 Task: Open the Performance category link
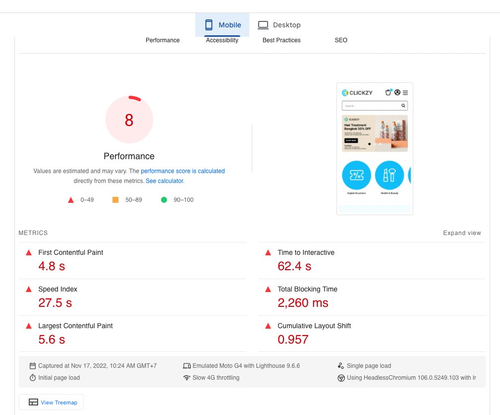click(x=163, y=40)
